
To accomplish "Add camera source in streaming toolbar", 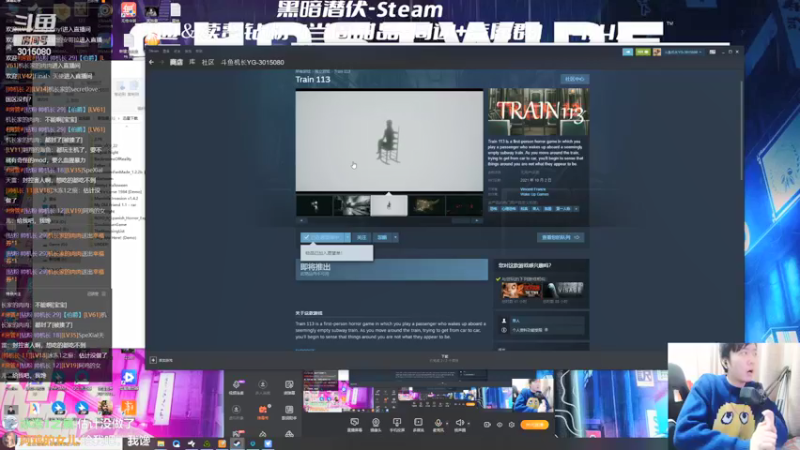I will pos(376,424).
